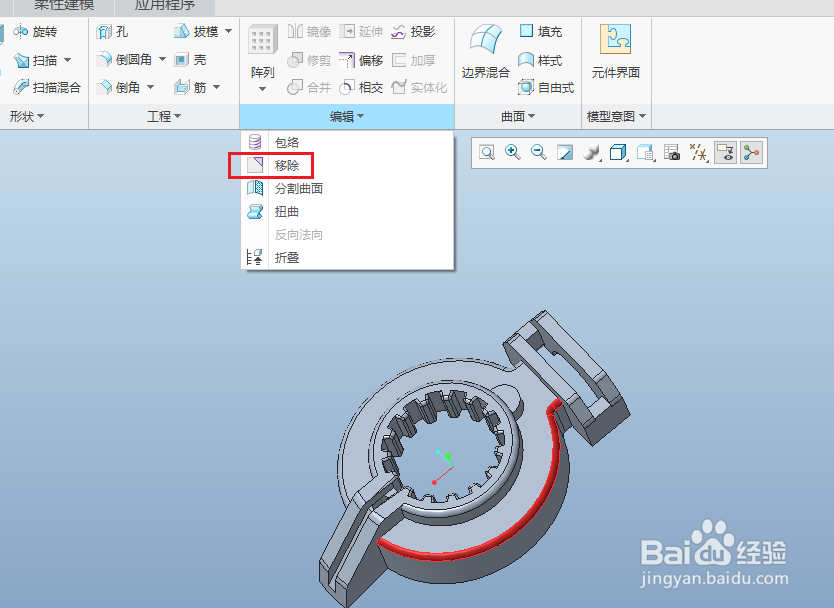834x608 pixels.
Task: Select the 样式 (Style) tool
Action: [540, 60]
